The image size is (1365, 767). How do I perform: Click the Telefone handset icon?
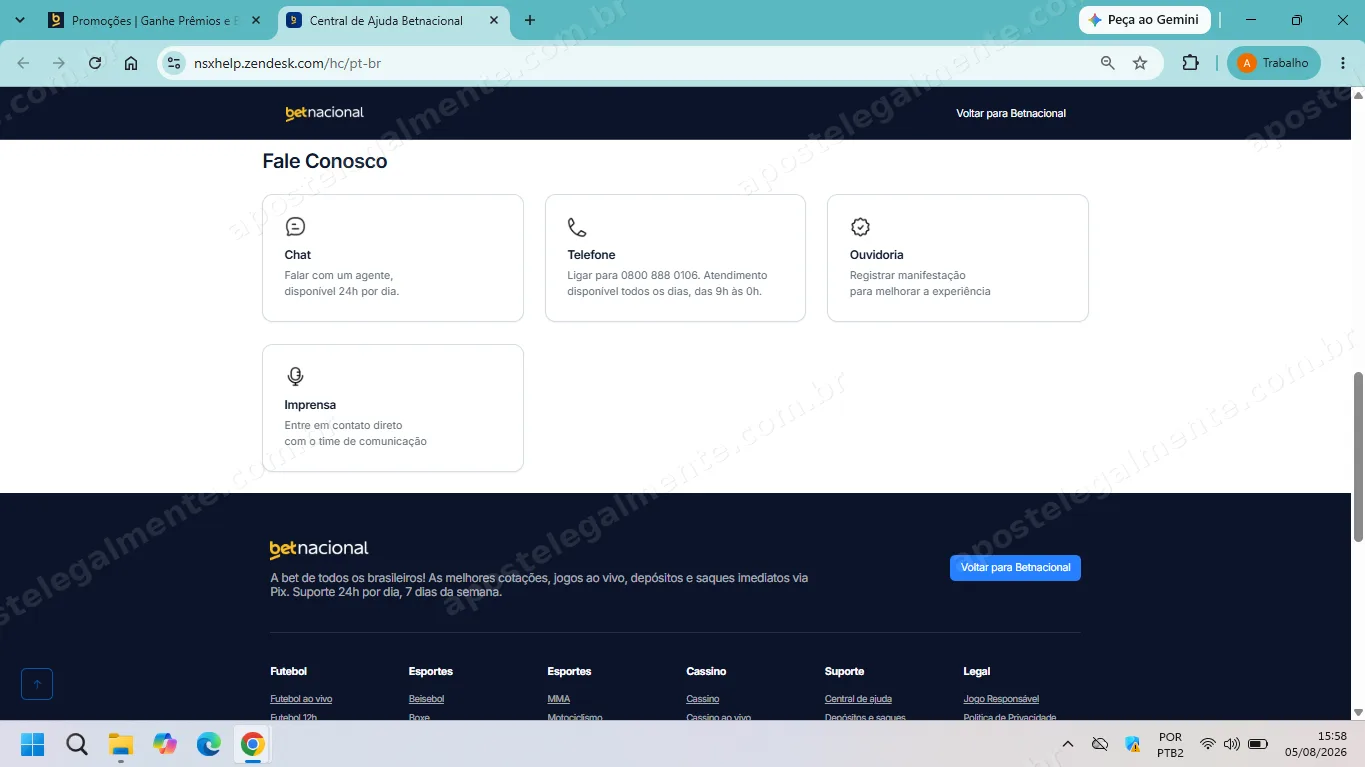tap(577, 227)
